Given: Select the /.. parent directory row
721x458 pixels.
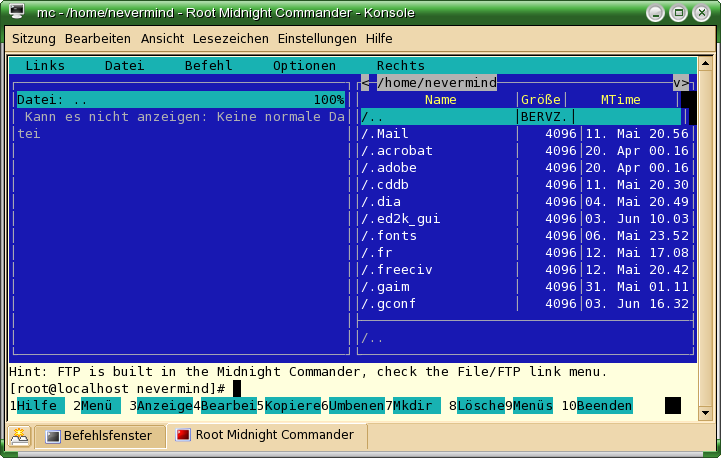Looking at the screenshot, I should click(x=521, y=117).
